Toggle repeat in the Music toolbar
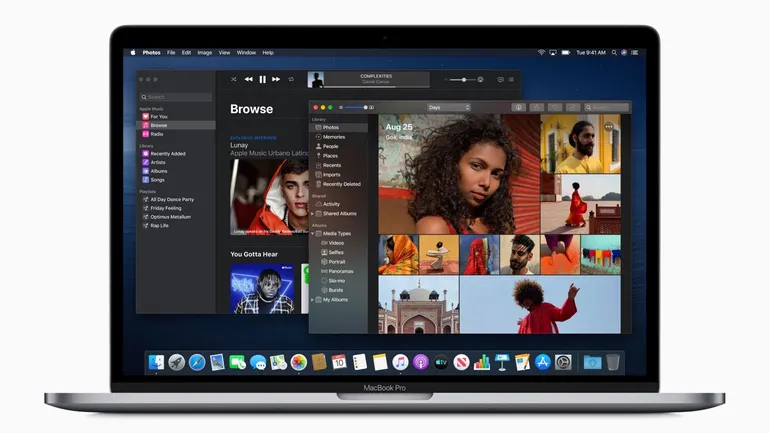Viewport: 770px width, 433px height. [291, 79]
